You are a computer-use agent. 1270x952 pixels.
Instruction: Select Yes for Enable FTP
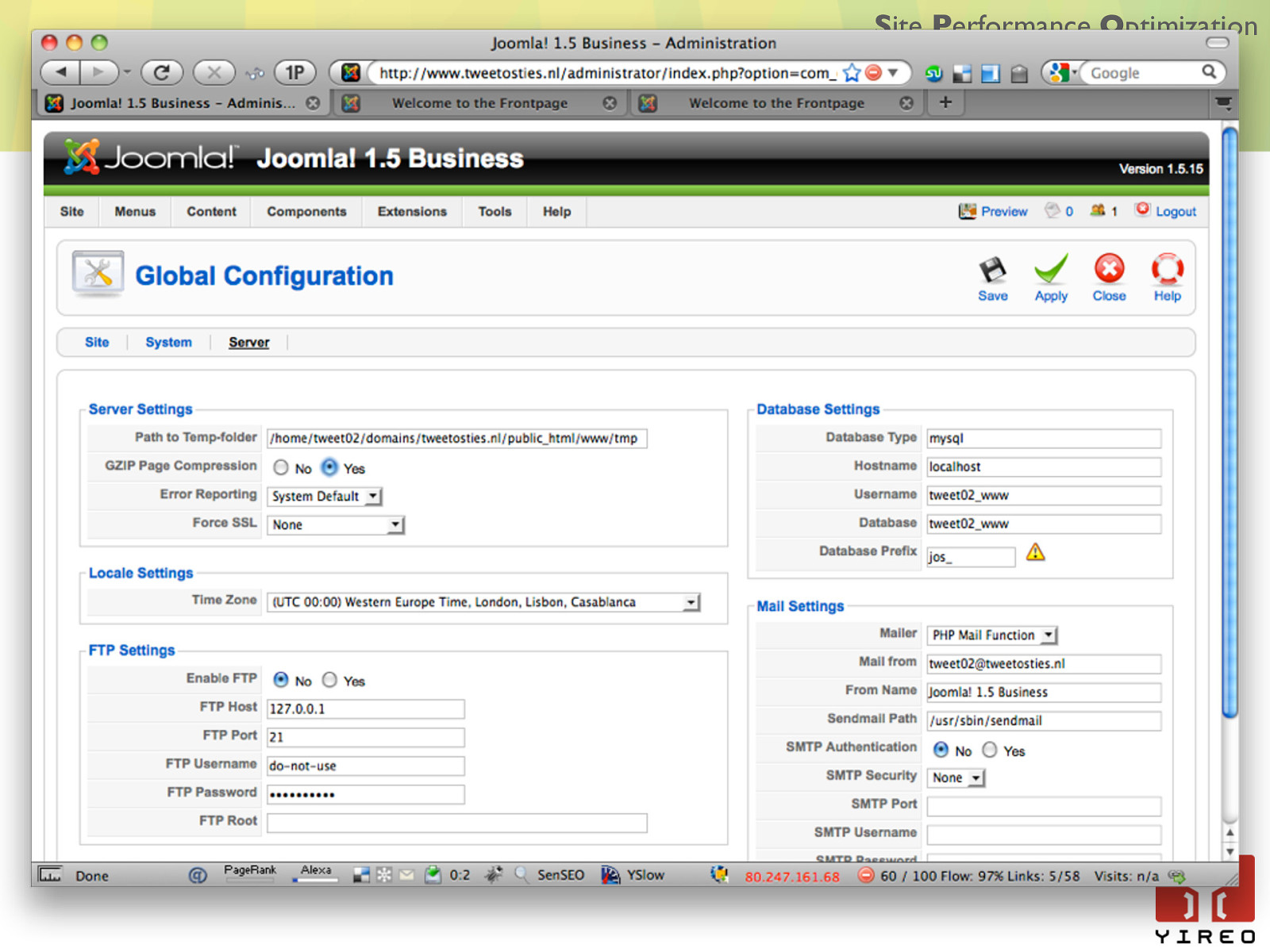pos(329,680)
